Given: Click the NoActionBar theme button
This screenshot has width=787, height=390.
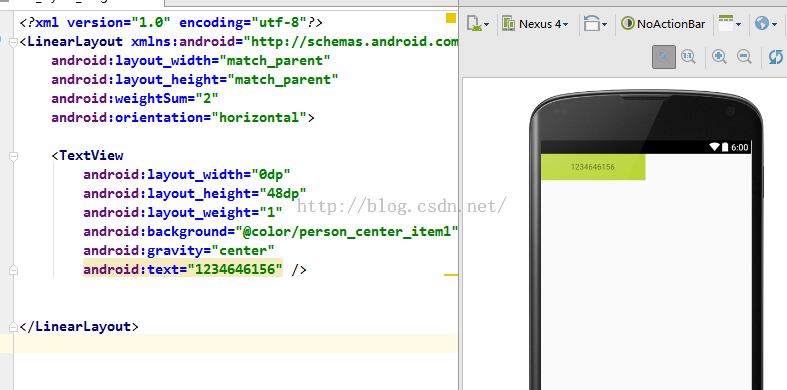Looking at the screenshot, I should coord(663,24).
